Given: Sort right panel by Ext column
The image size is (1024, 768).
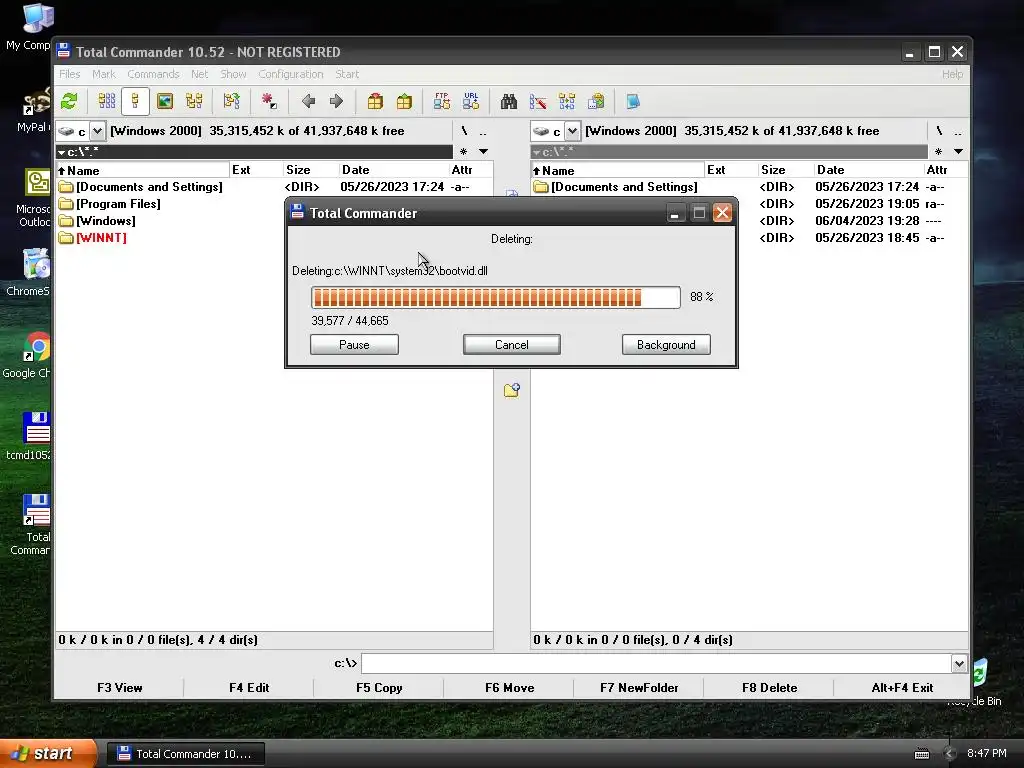Looking at the screenshot, I should pyautogui.click(x=731, y=170).
